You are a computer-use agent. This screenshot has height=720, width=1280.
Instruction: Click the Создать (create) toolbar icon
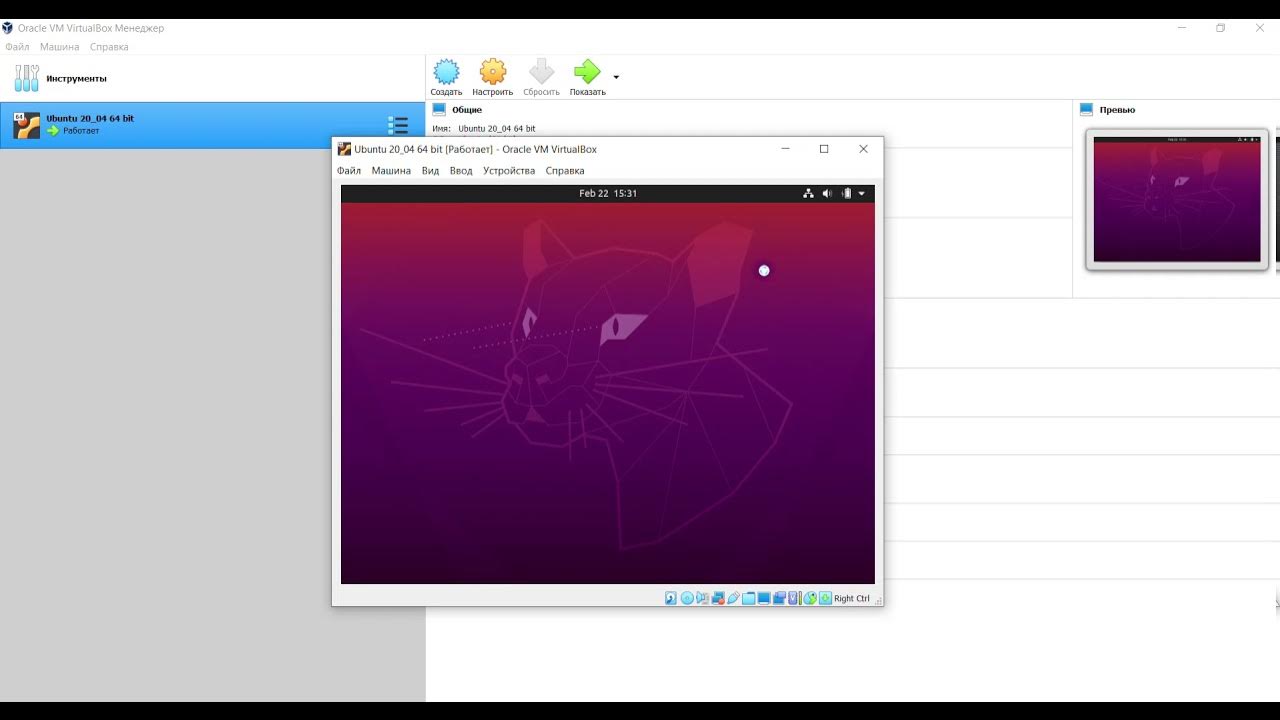[446, 71]
